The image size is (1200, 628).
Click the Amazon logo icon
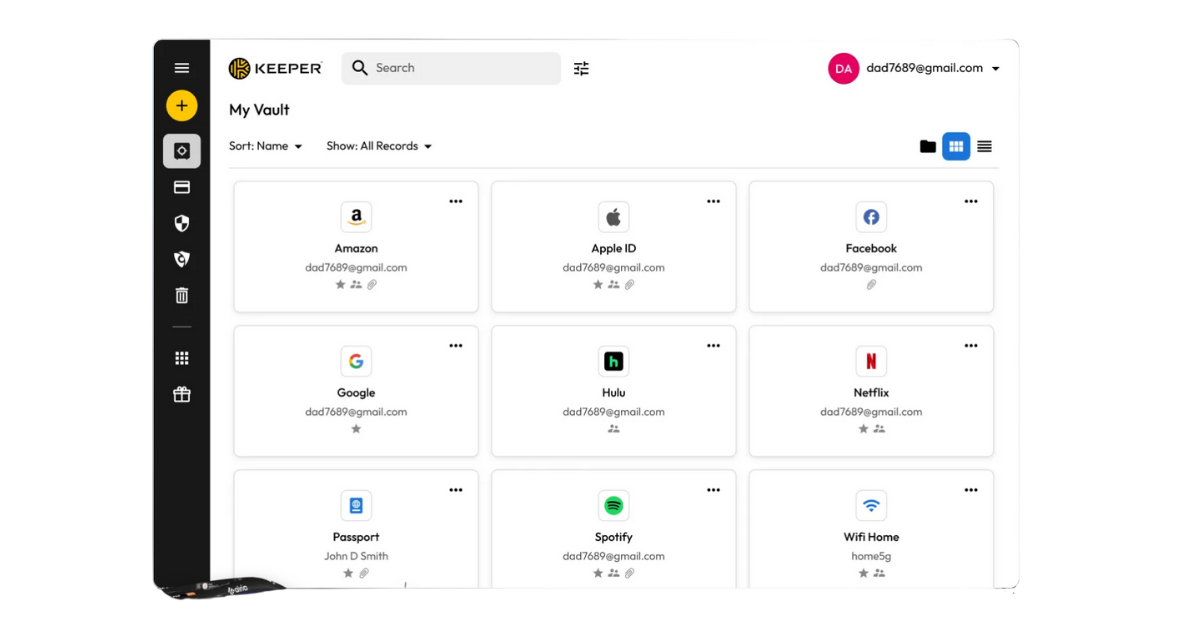(x=356, y=217)
